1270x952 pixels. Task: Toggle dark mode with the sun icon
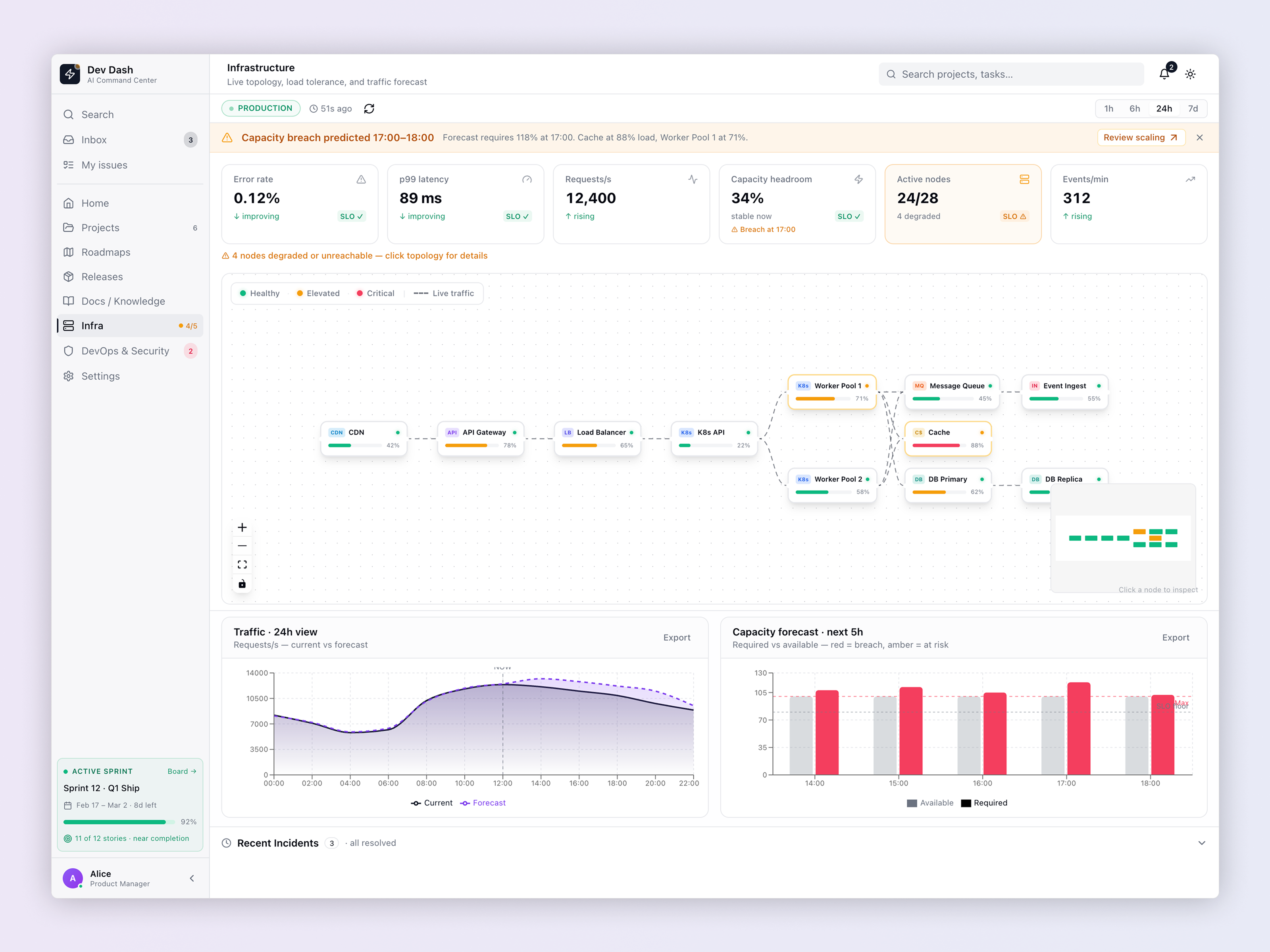(1190, 73)
